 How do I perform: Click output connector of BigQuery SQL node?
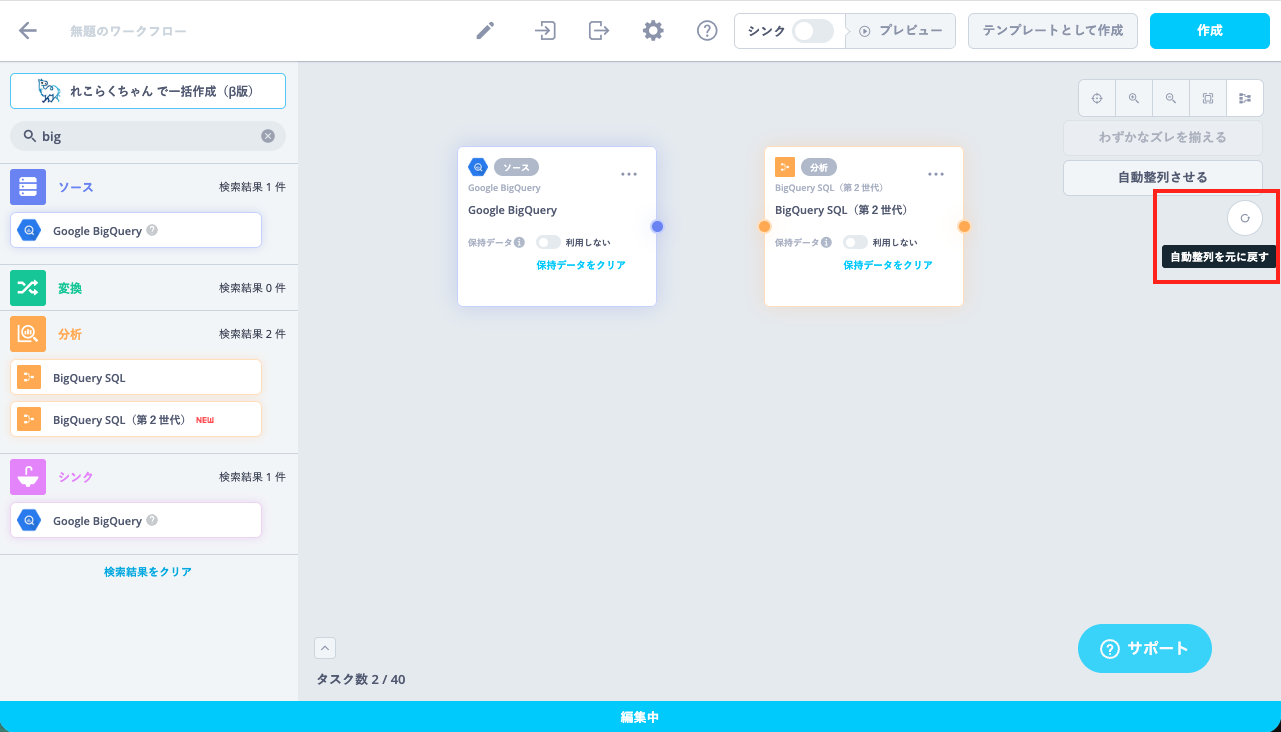click(964, 226)
